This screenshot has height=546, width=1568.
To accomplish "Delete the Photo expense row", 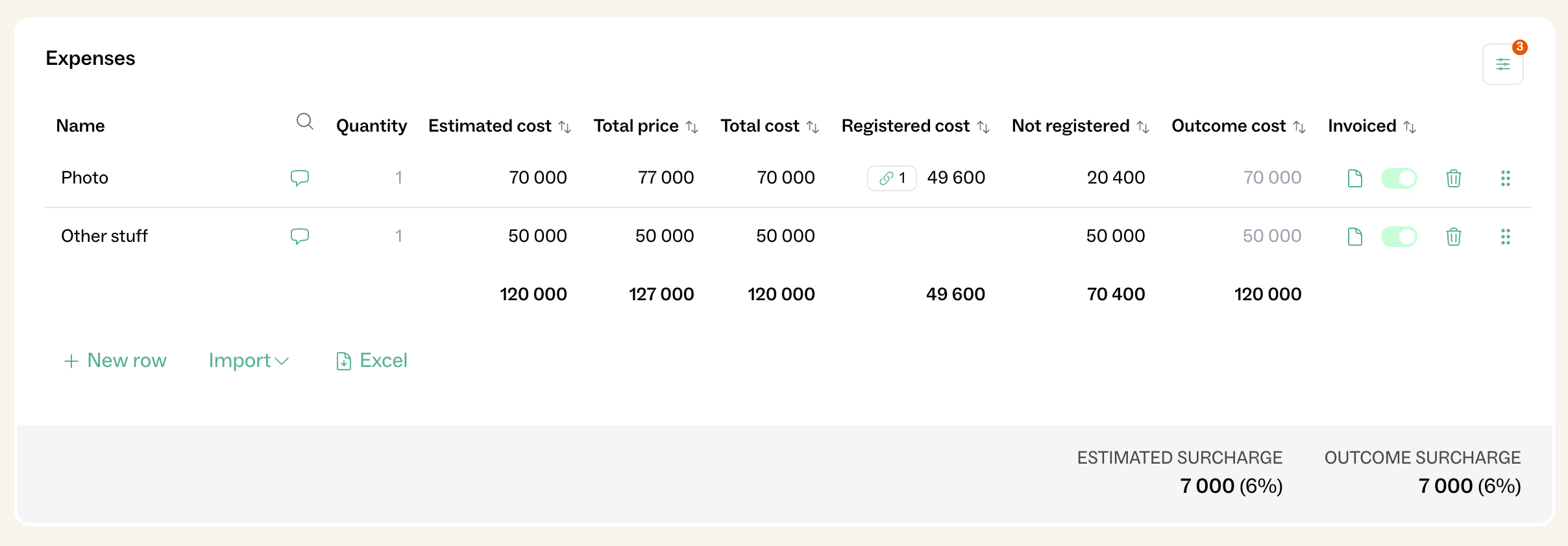I will pos(1453,178).
